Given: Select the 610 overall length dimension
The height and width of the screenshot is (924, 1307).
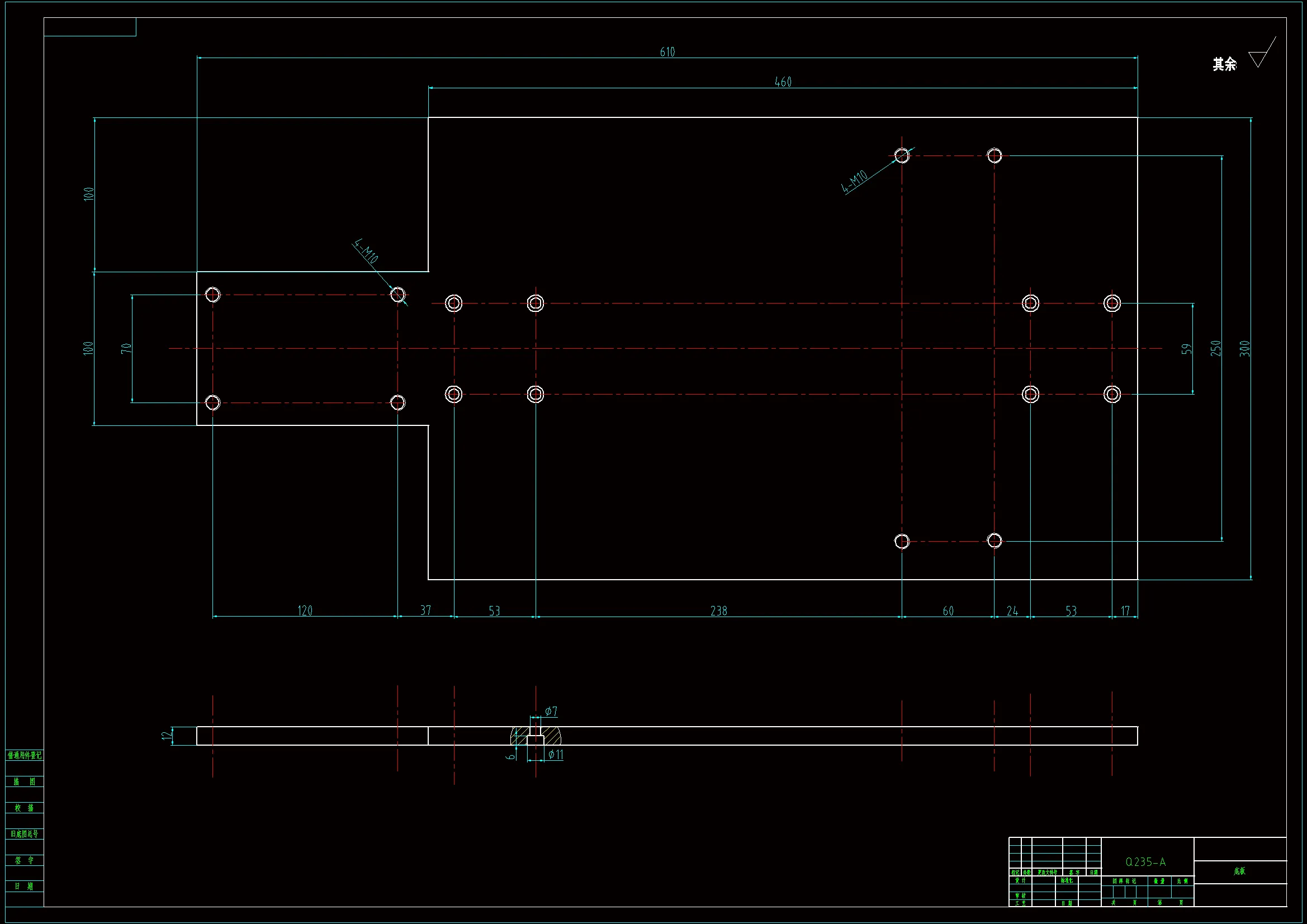Looking at the screenshot, I should click(667, 52).
